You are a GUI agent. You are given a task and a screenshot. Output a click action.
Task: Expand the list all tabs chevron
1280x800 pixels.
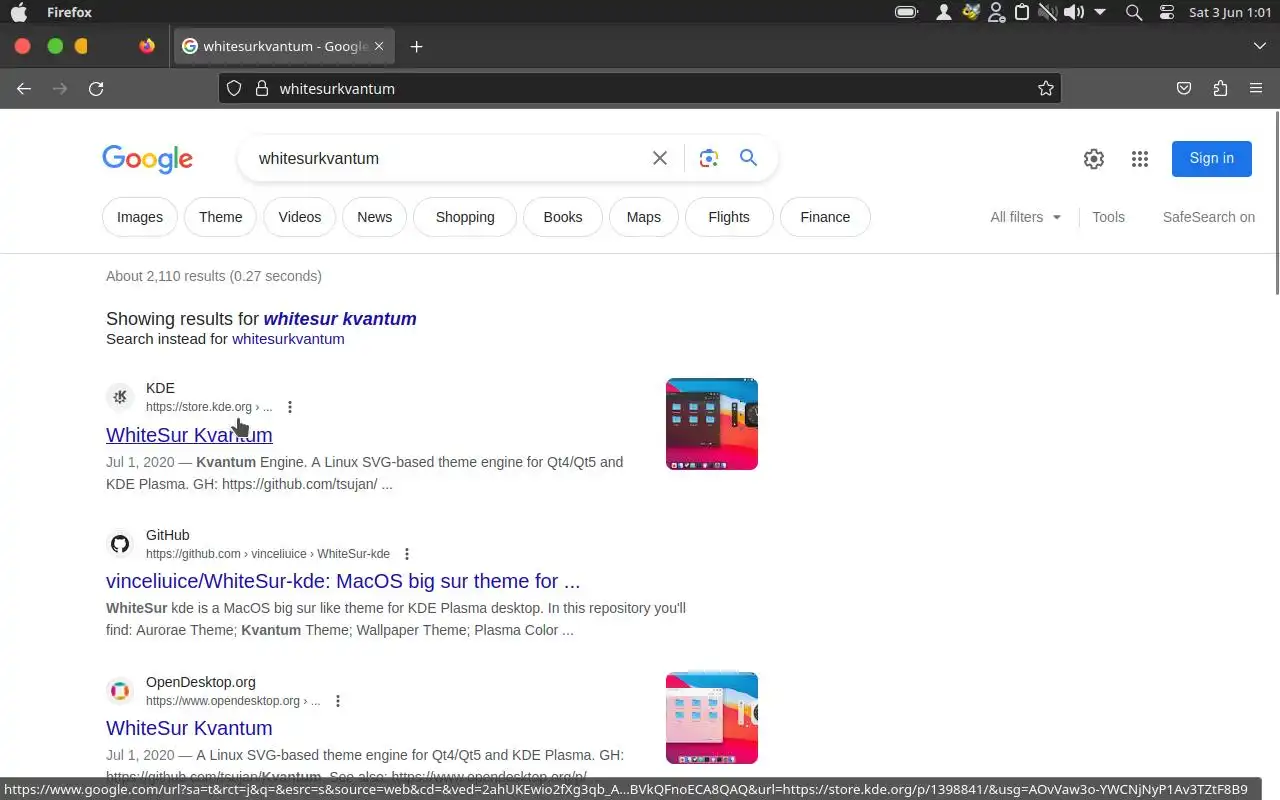[1260, 46]
